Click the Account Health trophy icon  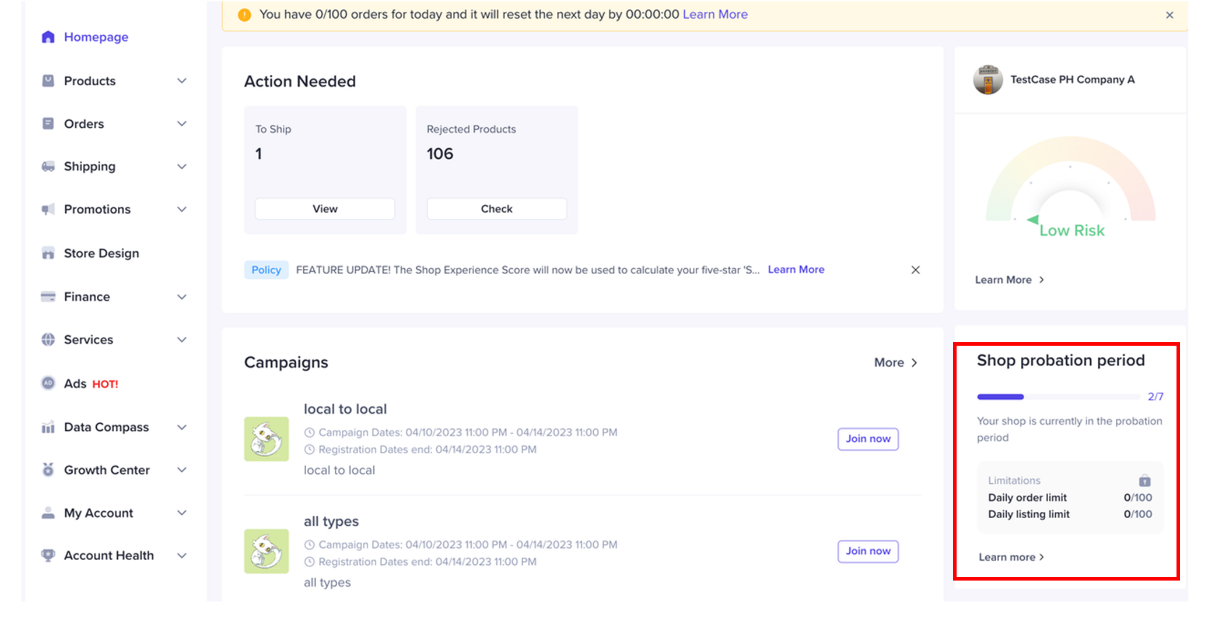click(48, 556)
